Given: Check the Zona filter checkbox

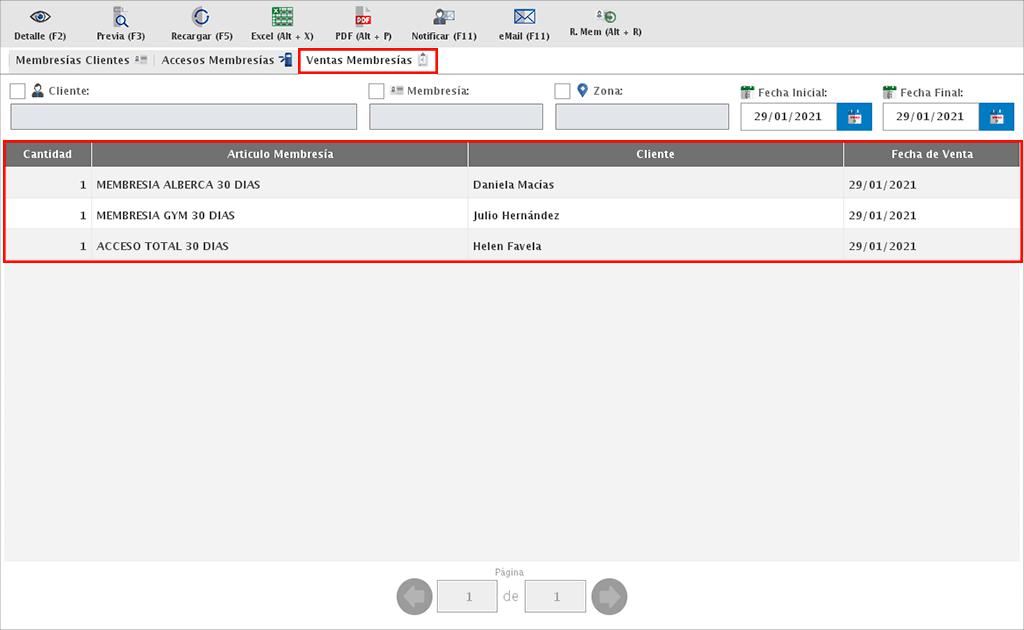Looking at the screenshot, I should pos(563,91).
